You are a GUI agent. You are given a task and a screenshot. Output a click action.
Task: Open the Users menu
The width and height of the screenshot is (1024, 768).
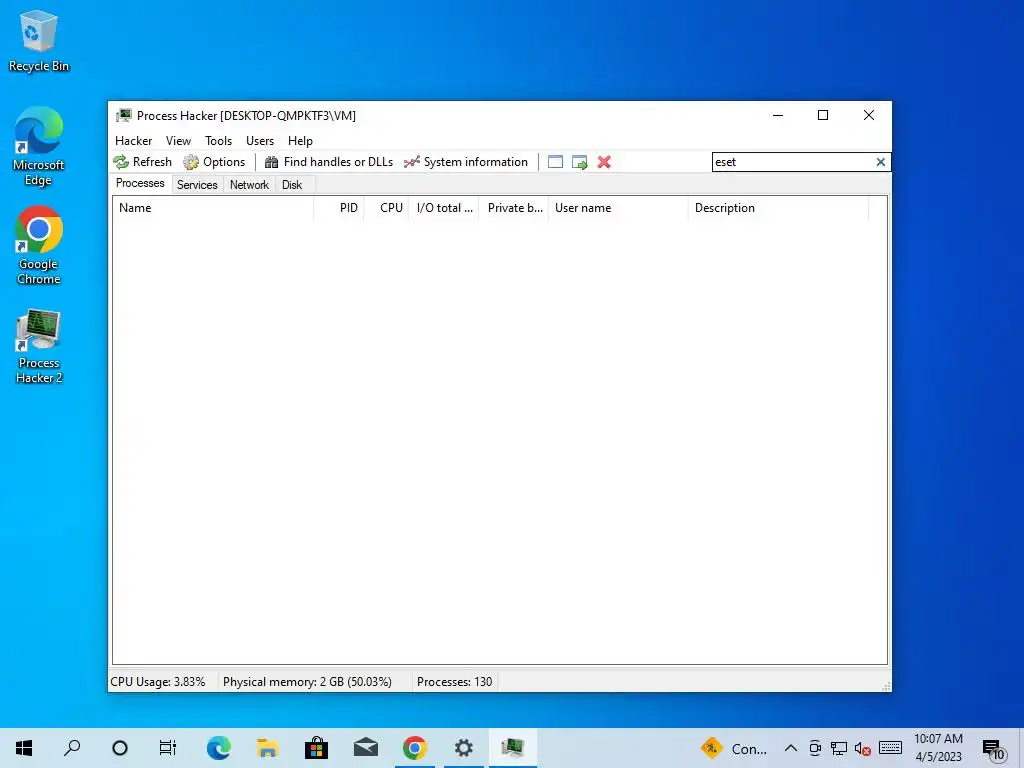point(260,141)
